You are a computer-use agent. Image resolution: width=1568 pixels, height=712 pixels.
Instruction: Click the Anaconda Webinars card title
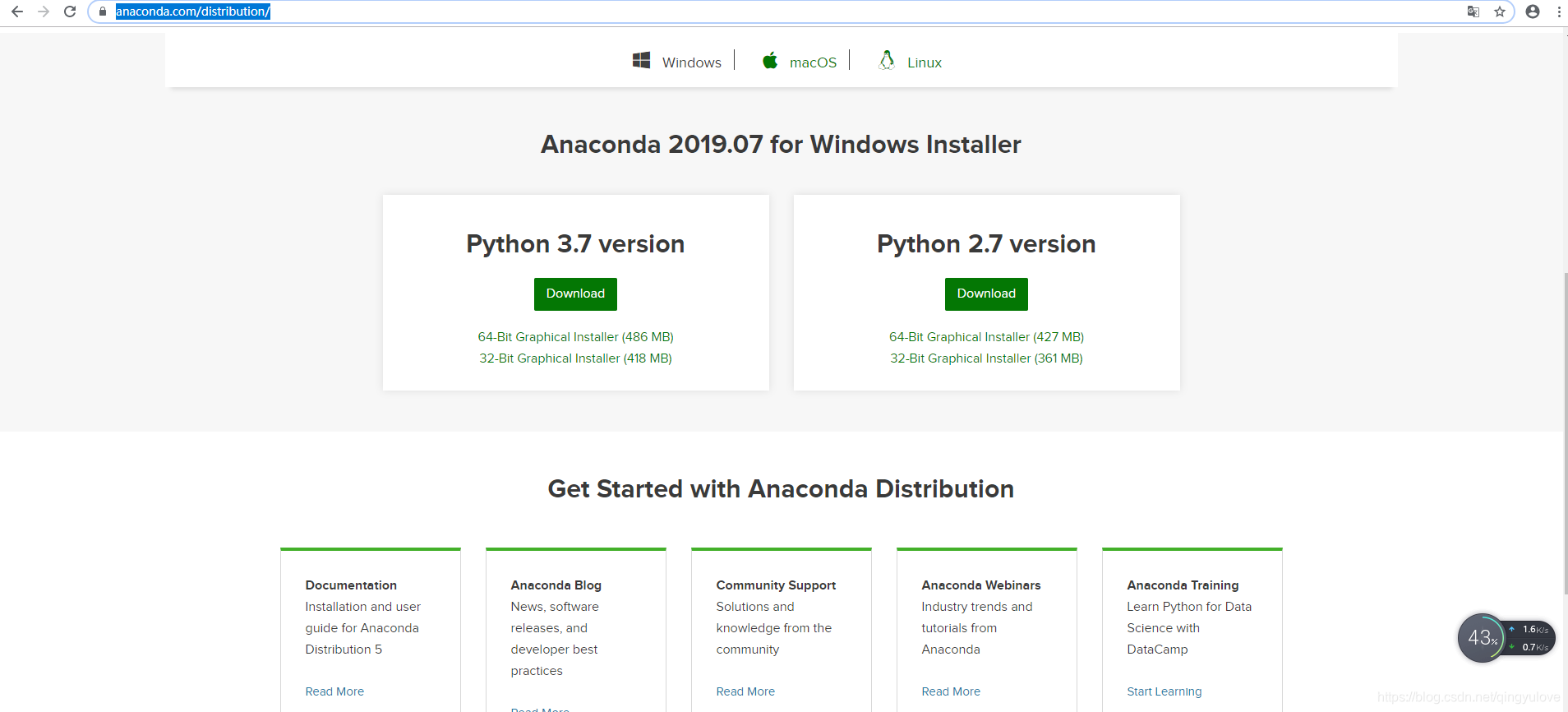tap(981, 585)
